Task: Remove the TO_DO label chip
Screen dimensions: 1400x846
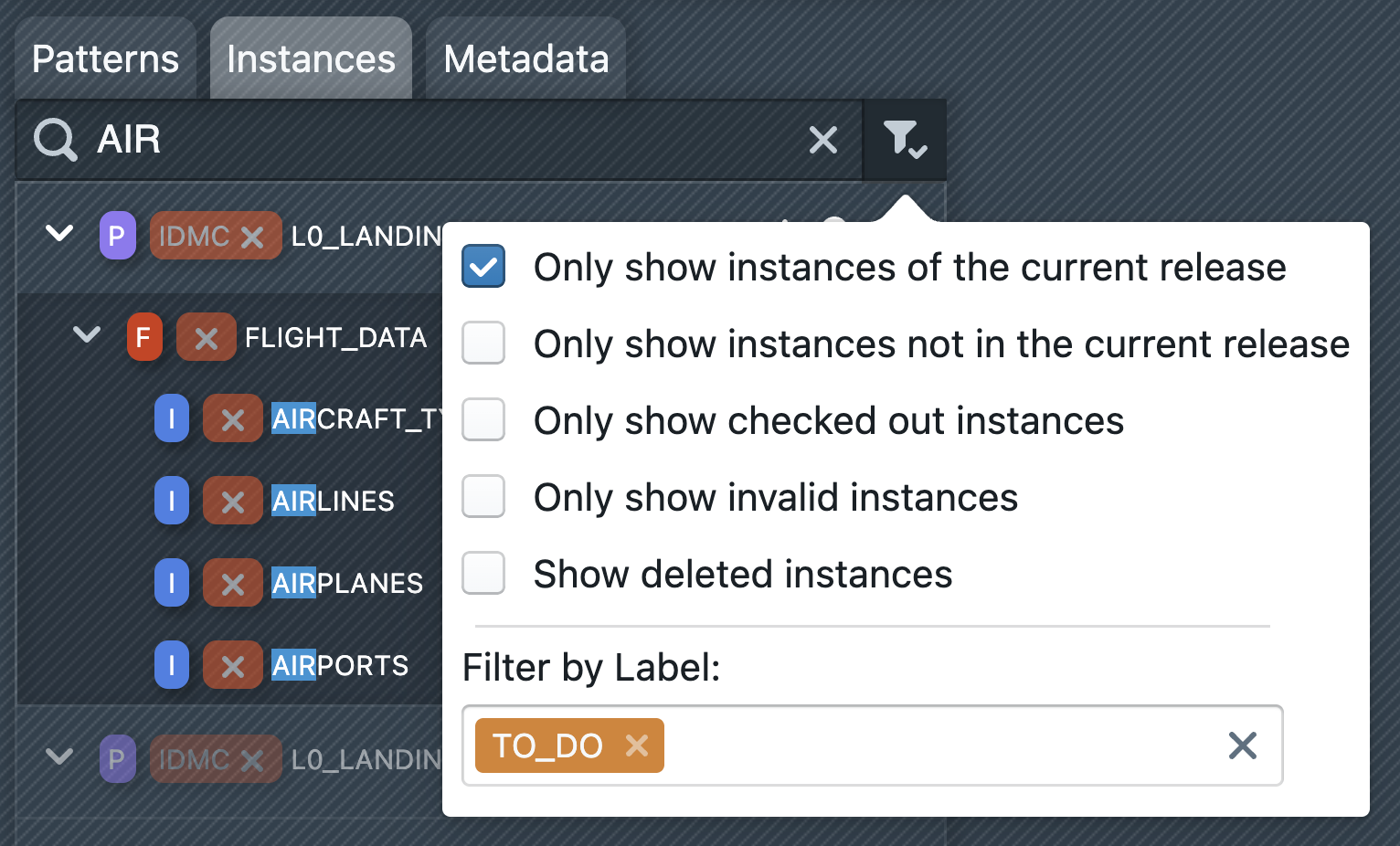Action: tap(637, 746)
